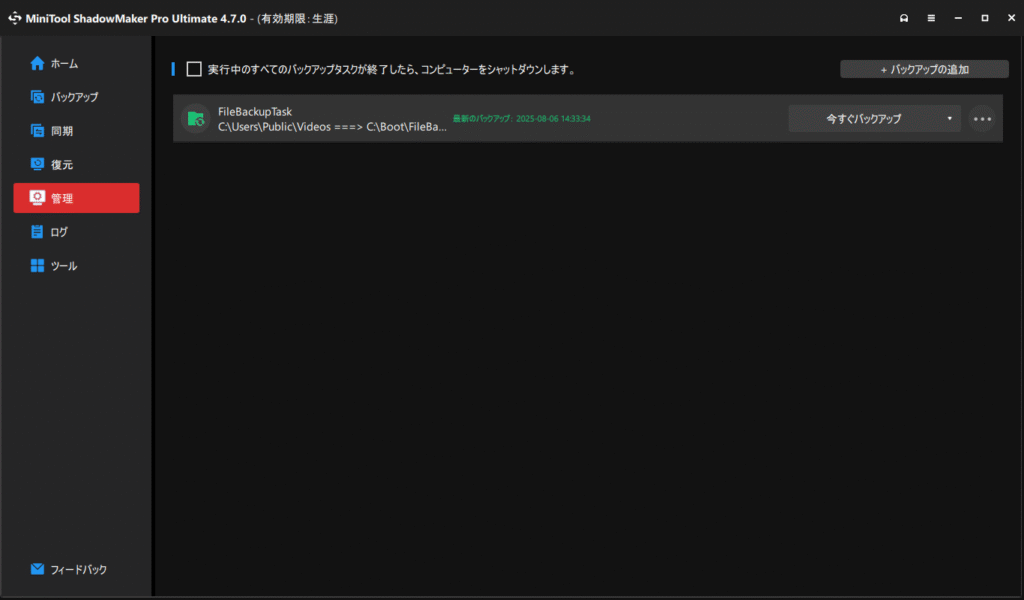Image resolution: width=1024 pixels, height=600 pixels.
Task: Enable shutdown after all backup tasks finish
Action: (x=194, y=69)
